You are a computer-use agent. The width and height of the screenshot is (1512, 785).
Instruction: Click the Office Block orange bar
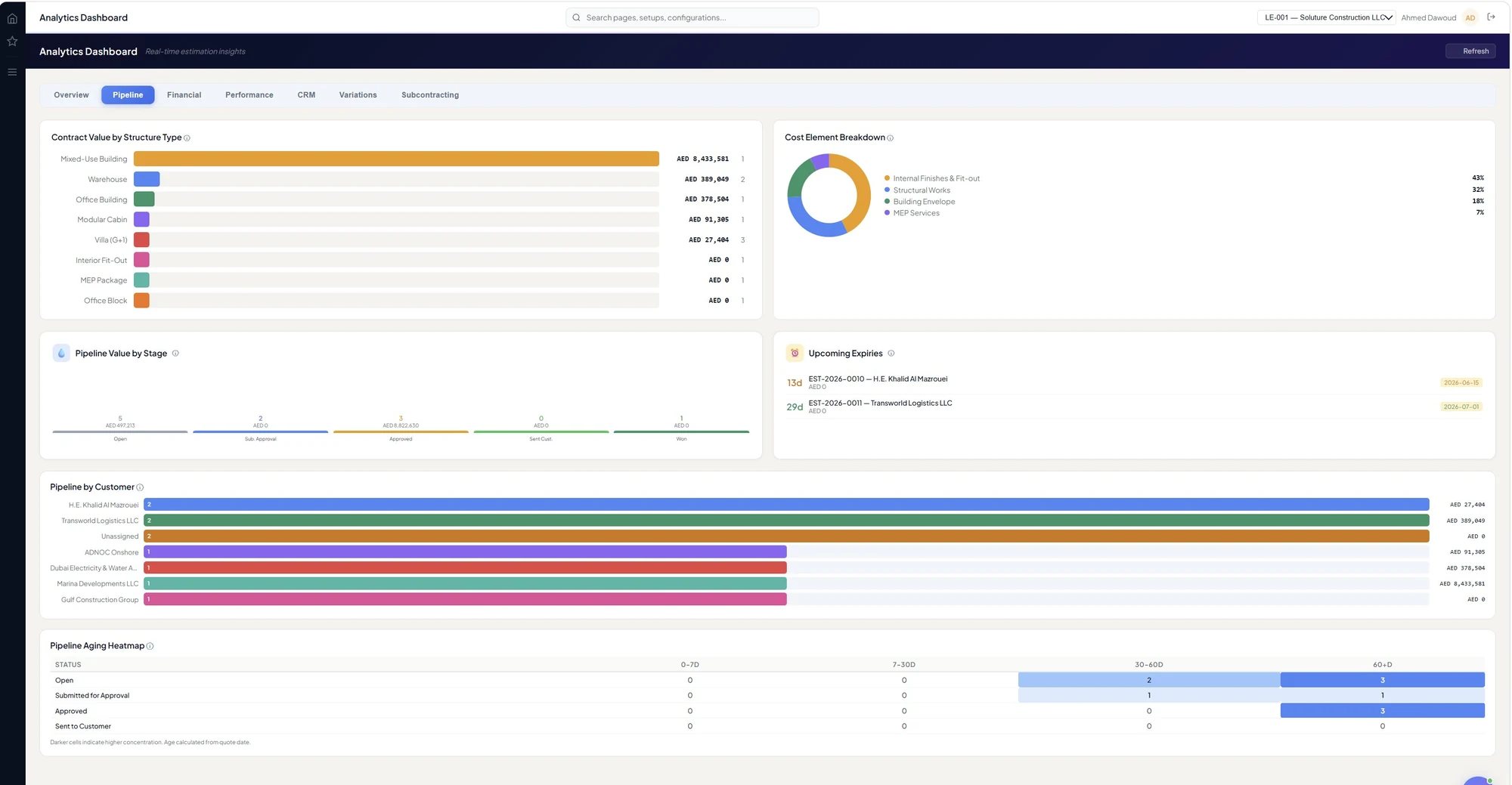(141, 300)
